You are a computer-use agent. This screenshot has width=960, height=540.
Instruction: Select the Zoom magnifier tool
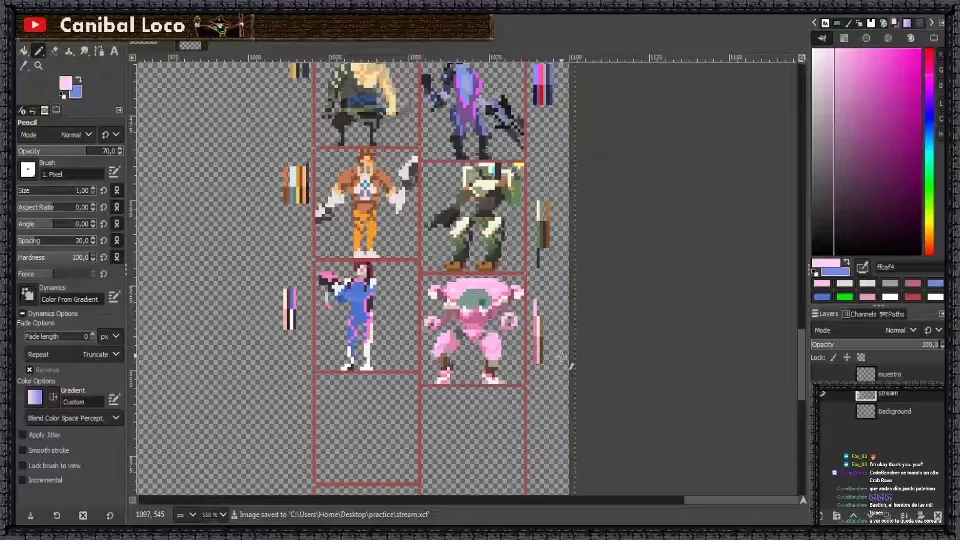coord(39,66)
